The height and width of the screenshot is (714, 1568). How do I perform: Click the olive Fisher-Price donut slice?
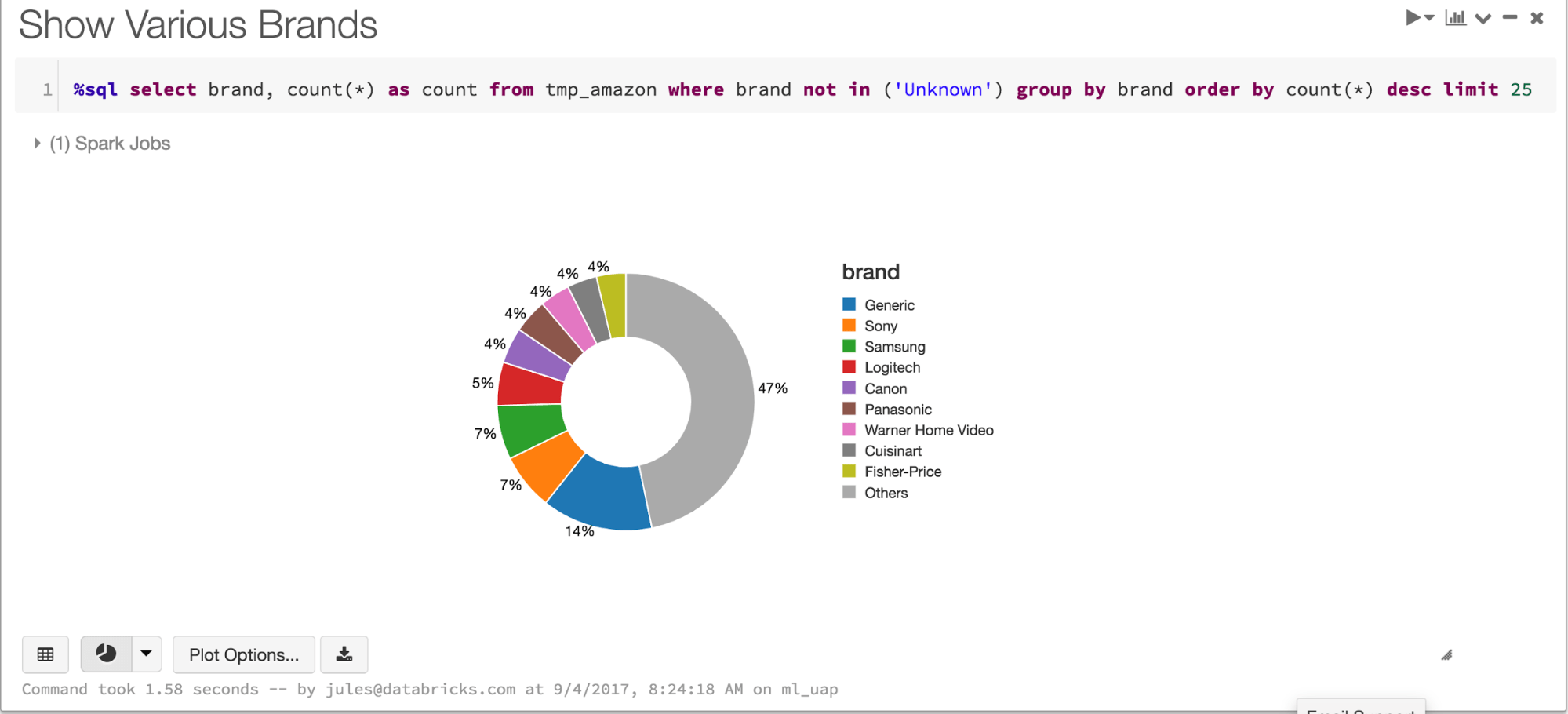[613, 305]
